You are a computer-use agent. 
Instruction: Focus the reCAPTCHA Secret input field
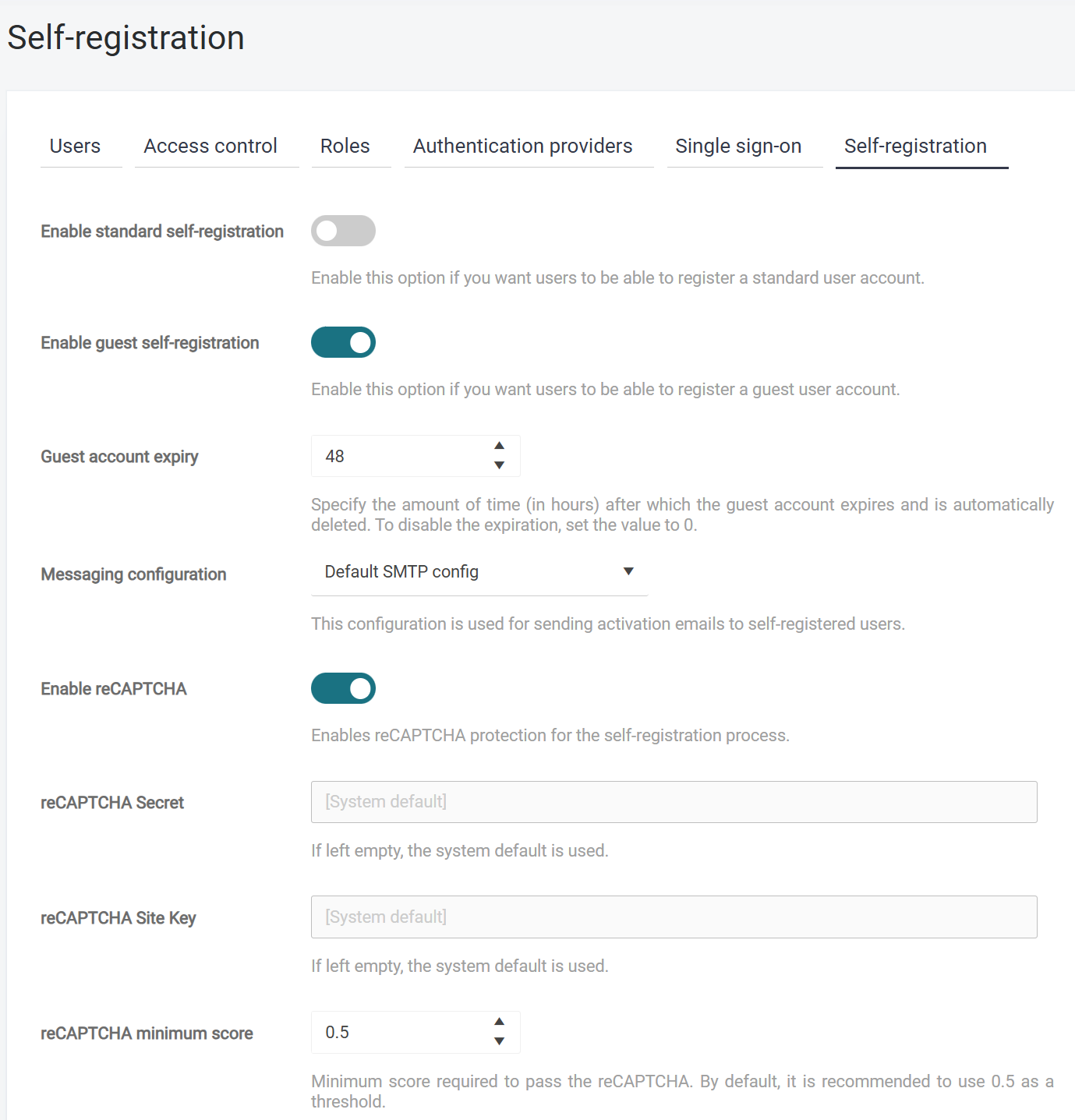(674, 802)
